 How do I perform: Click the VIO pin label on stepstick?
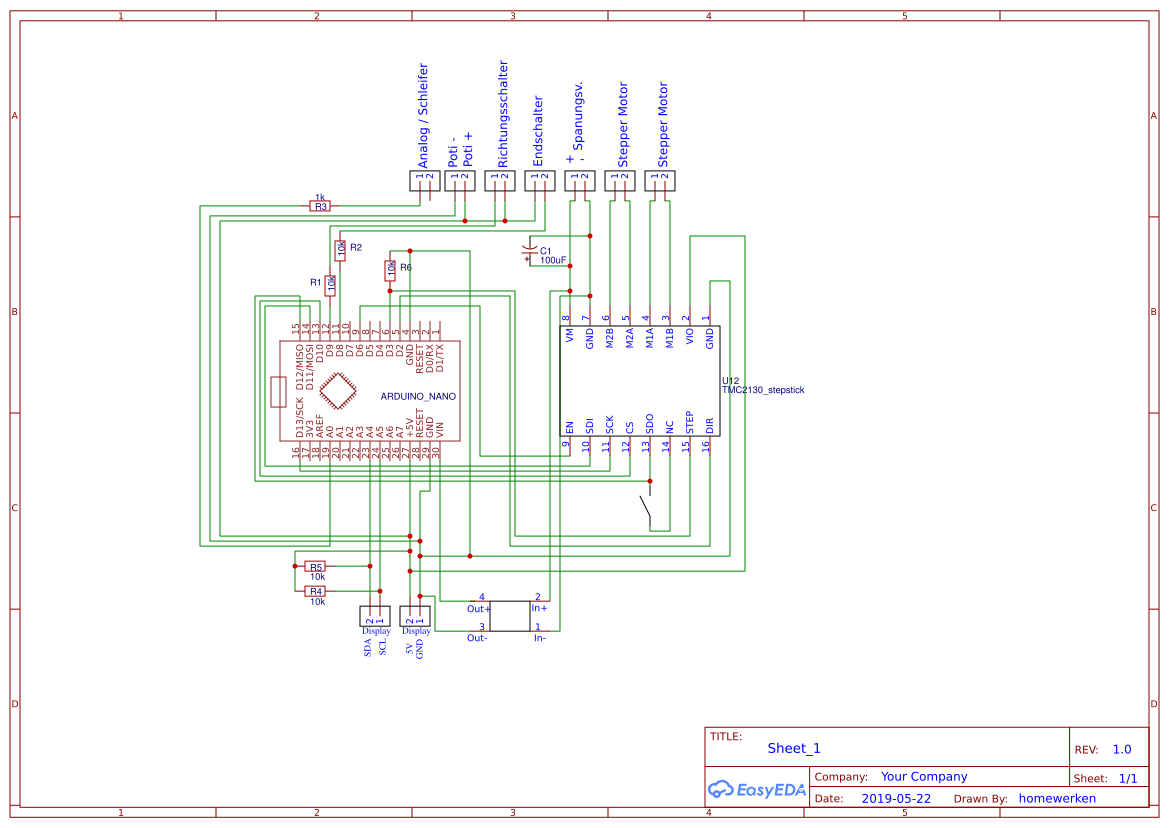(689, 336)
